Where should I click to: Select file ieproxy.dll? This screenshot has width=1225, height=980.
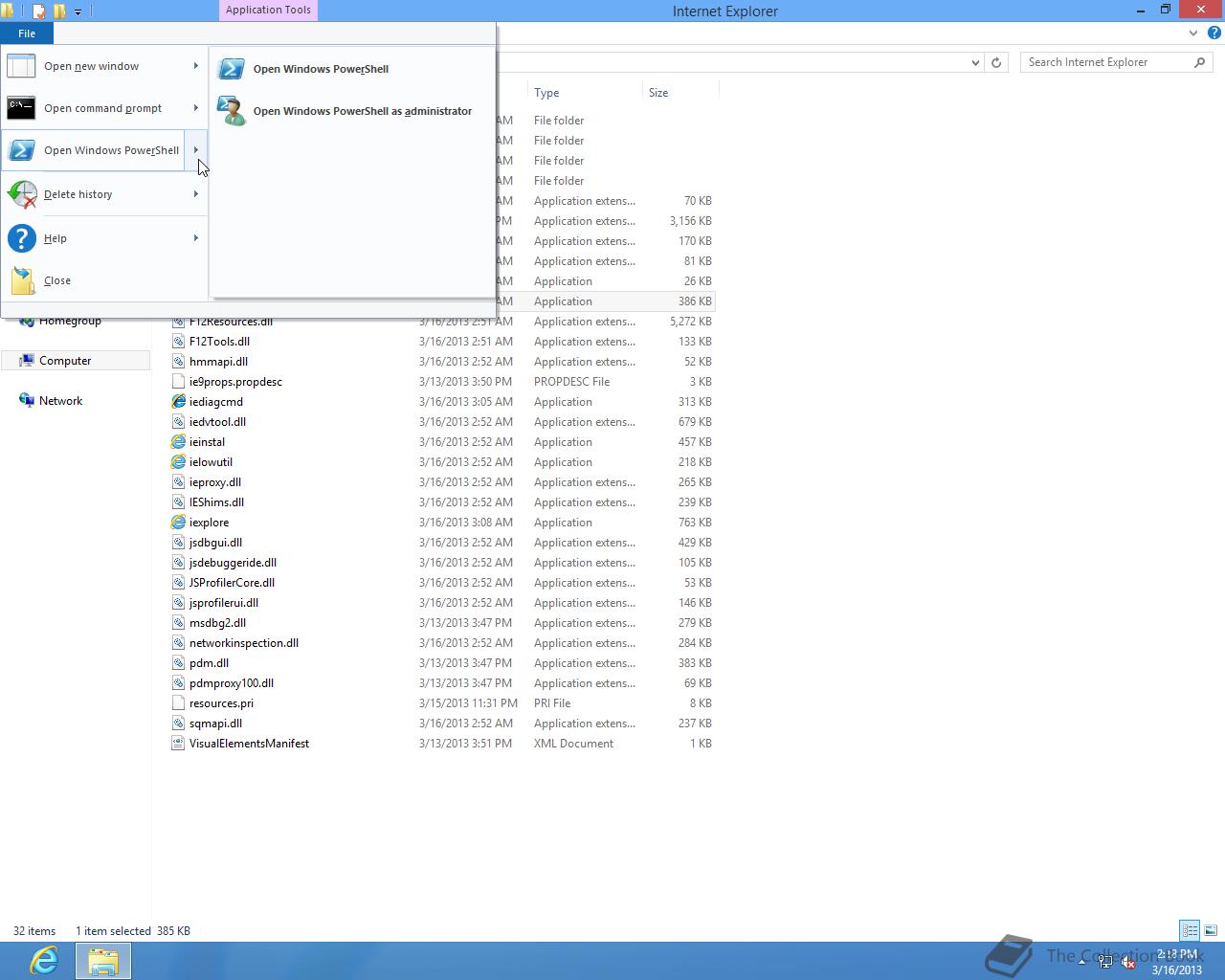point(215,482)
